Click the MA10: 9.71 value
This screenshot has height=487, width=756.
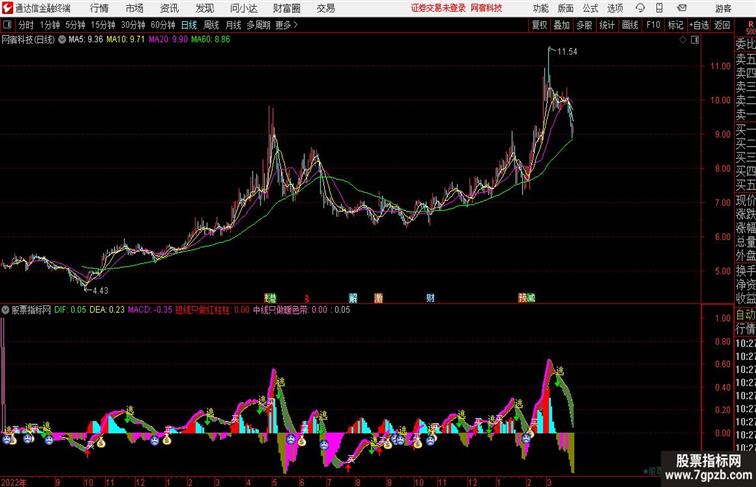click(125, 40)
